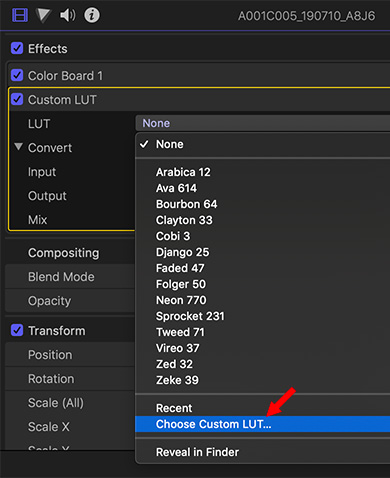Disable the Color Board 1 effect checkbox

point(17,75)
